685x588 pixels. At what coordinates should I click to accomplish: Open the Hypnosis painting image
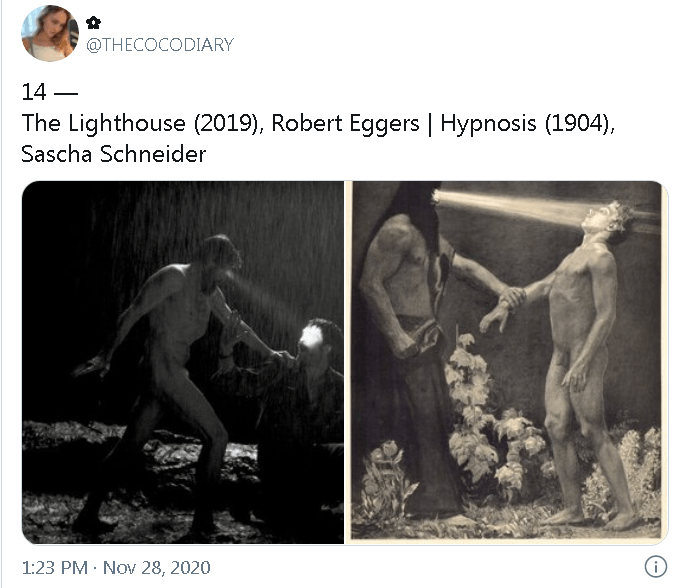(507, 363)
